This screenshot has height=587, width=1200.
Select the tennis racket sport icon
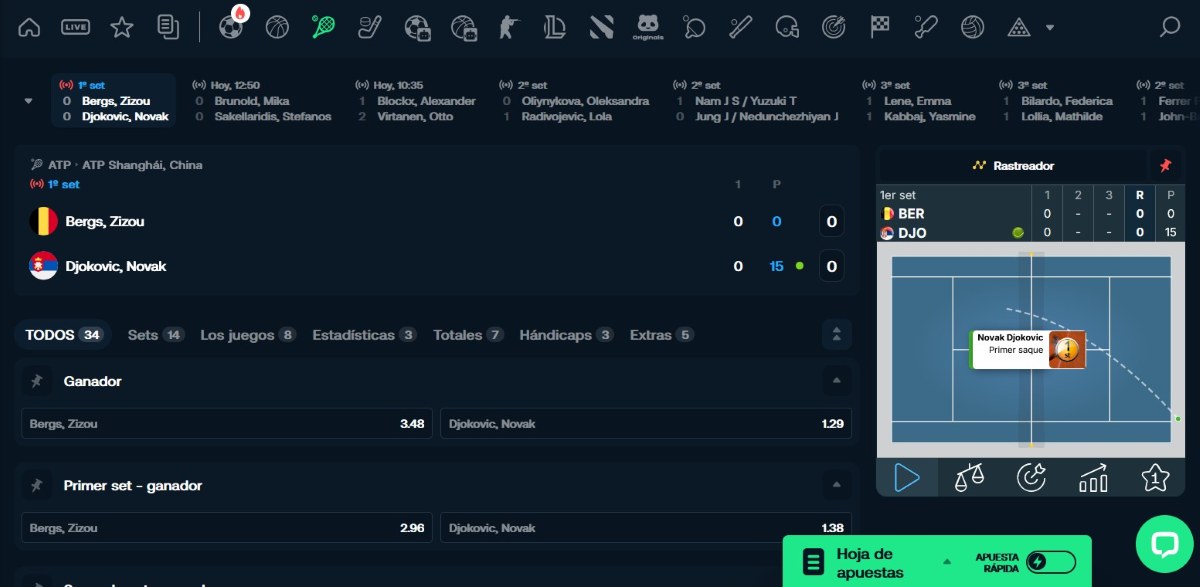[323, 27]
